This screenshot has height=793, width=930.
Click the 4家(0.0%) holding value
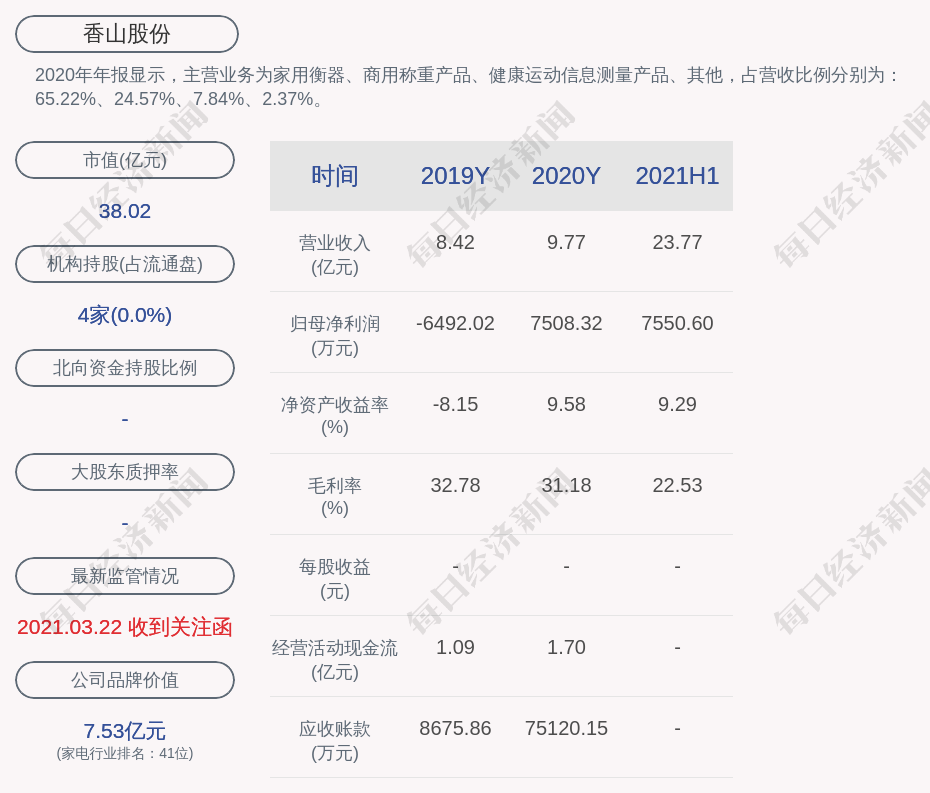coord(125,315)
